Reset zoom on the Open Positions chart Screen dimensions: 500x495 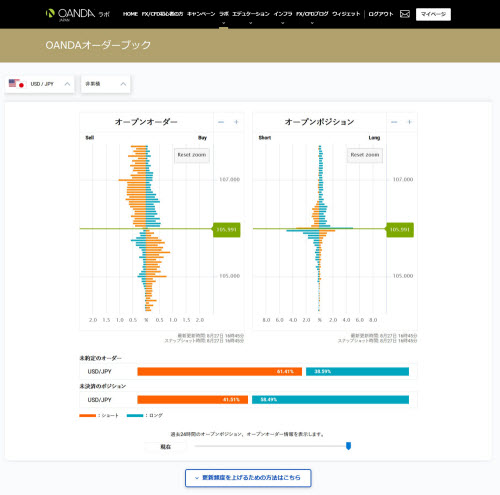coord(365,155)
